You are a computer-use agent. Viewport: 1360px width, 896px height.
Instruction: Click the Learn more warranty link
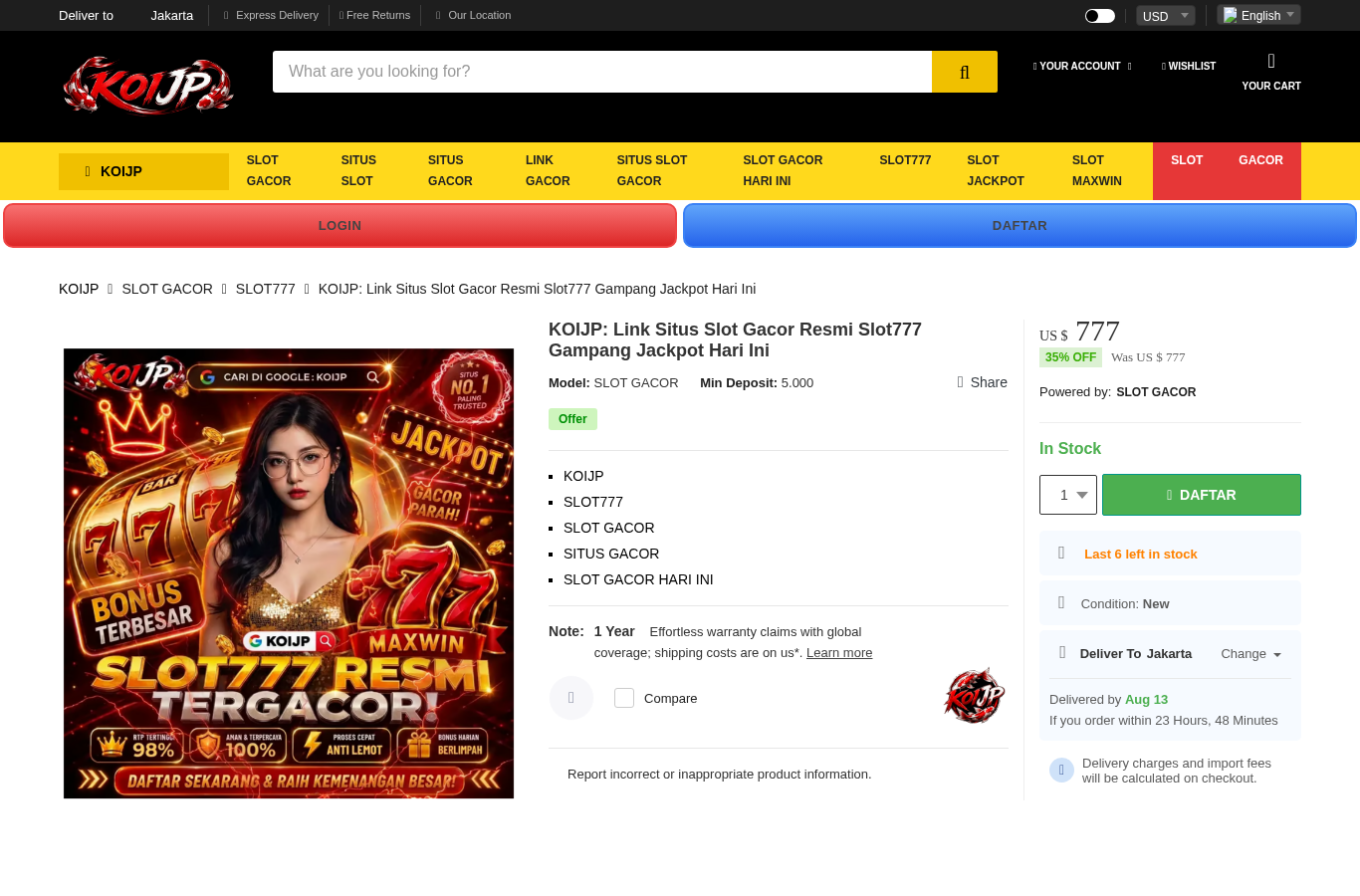point(839,653)
